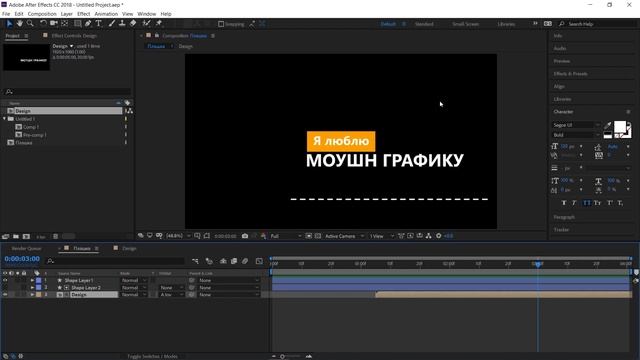Switch to the Small Screen workspace

pyautogui.click(x=465, y=24)
